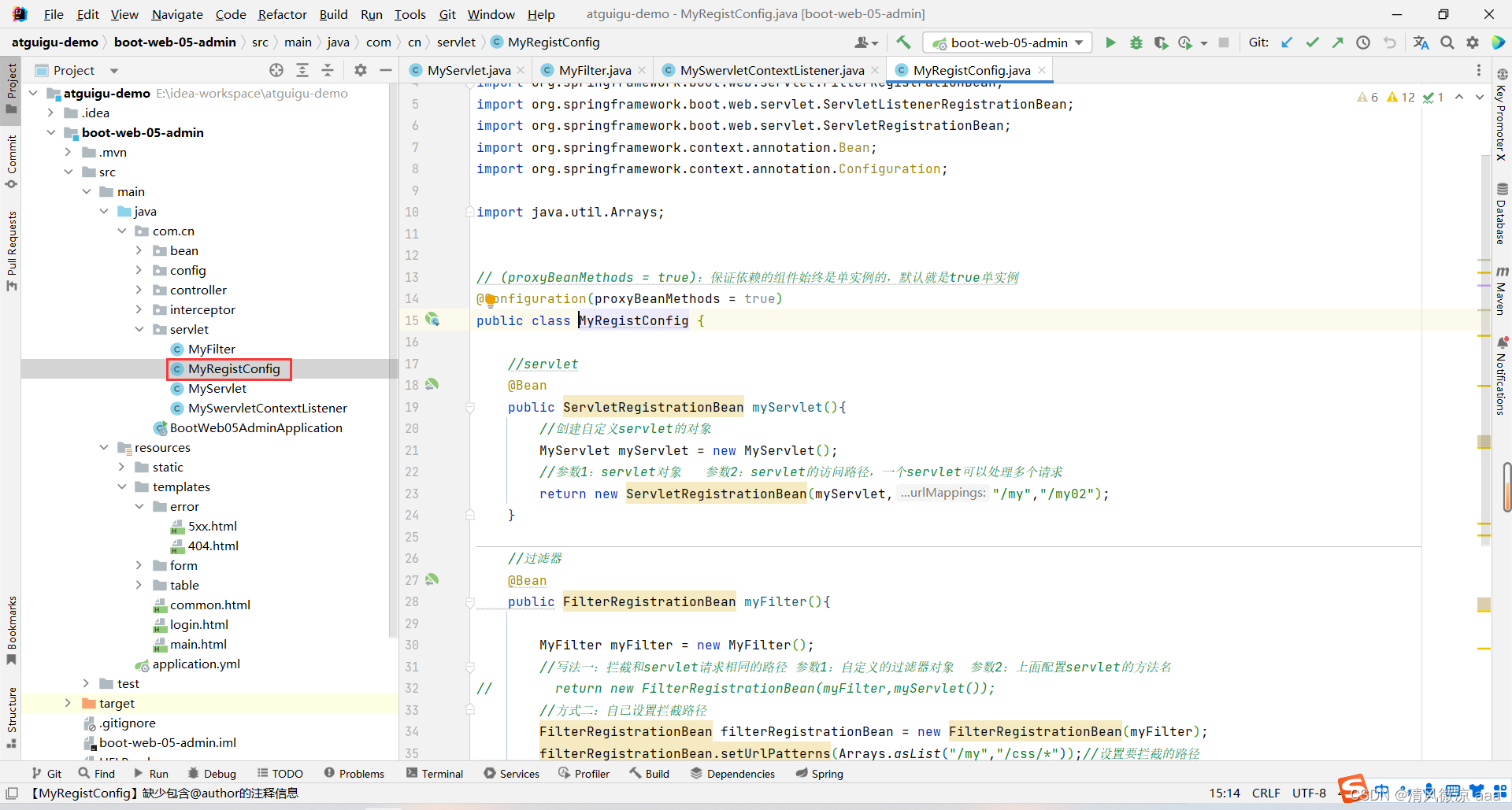Toggle the Commit tool window
Image resolution: width=1512 pixels, height=810 pixels.
tap(11, 162)
